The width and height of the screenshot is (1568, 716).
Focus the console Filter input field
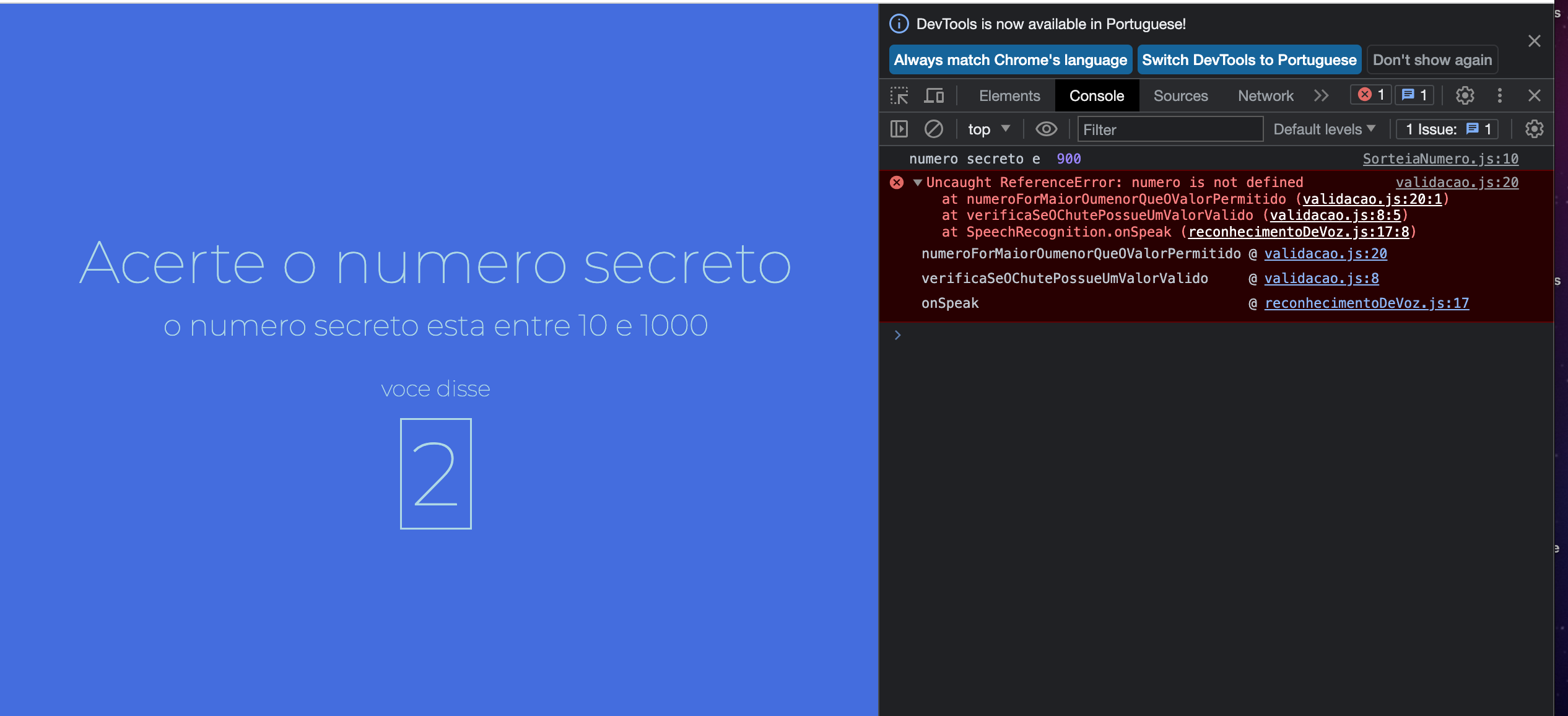tap(1170, 129)
